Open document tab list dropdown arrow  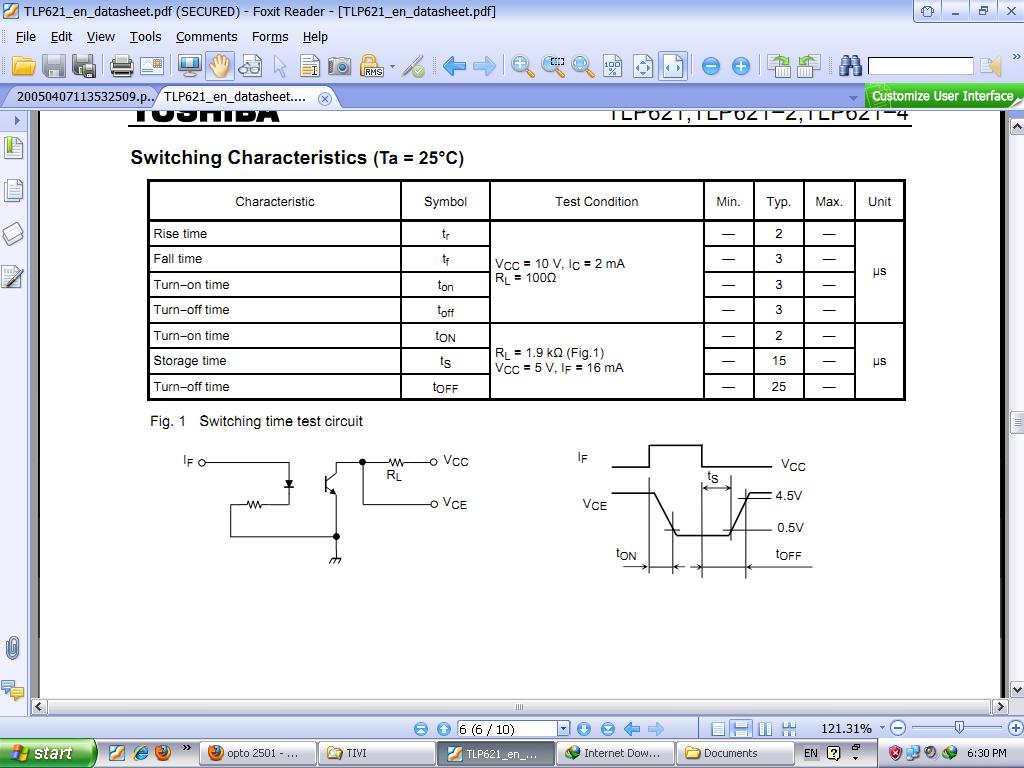[x=853, y=98]
